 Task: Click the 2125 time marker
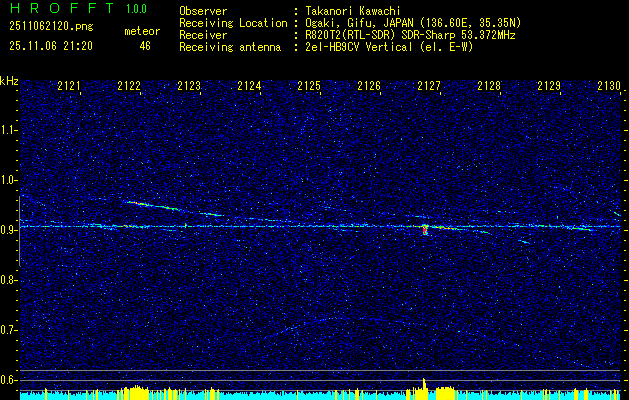point(309,85)
